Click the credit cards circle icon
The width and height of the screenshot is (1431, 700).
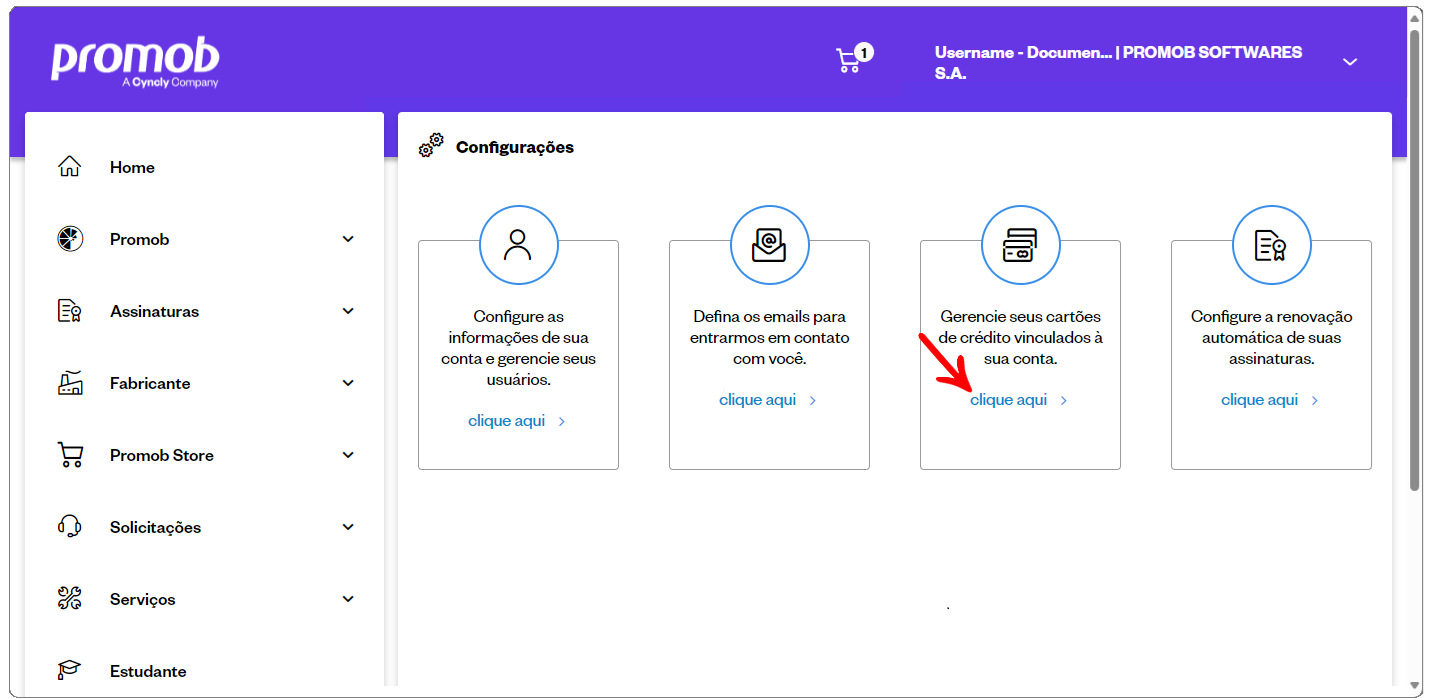[1020, 244]
